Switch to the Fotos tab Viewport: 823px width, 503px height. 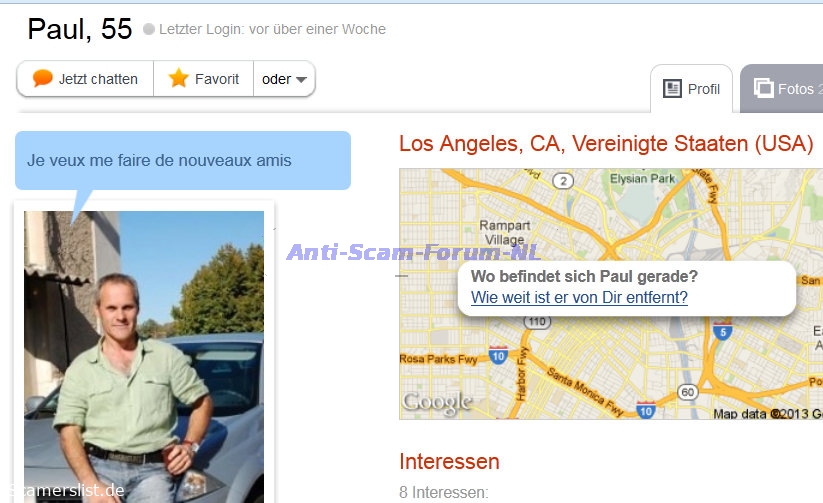782,89
